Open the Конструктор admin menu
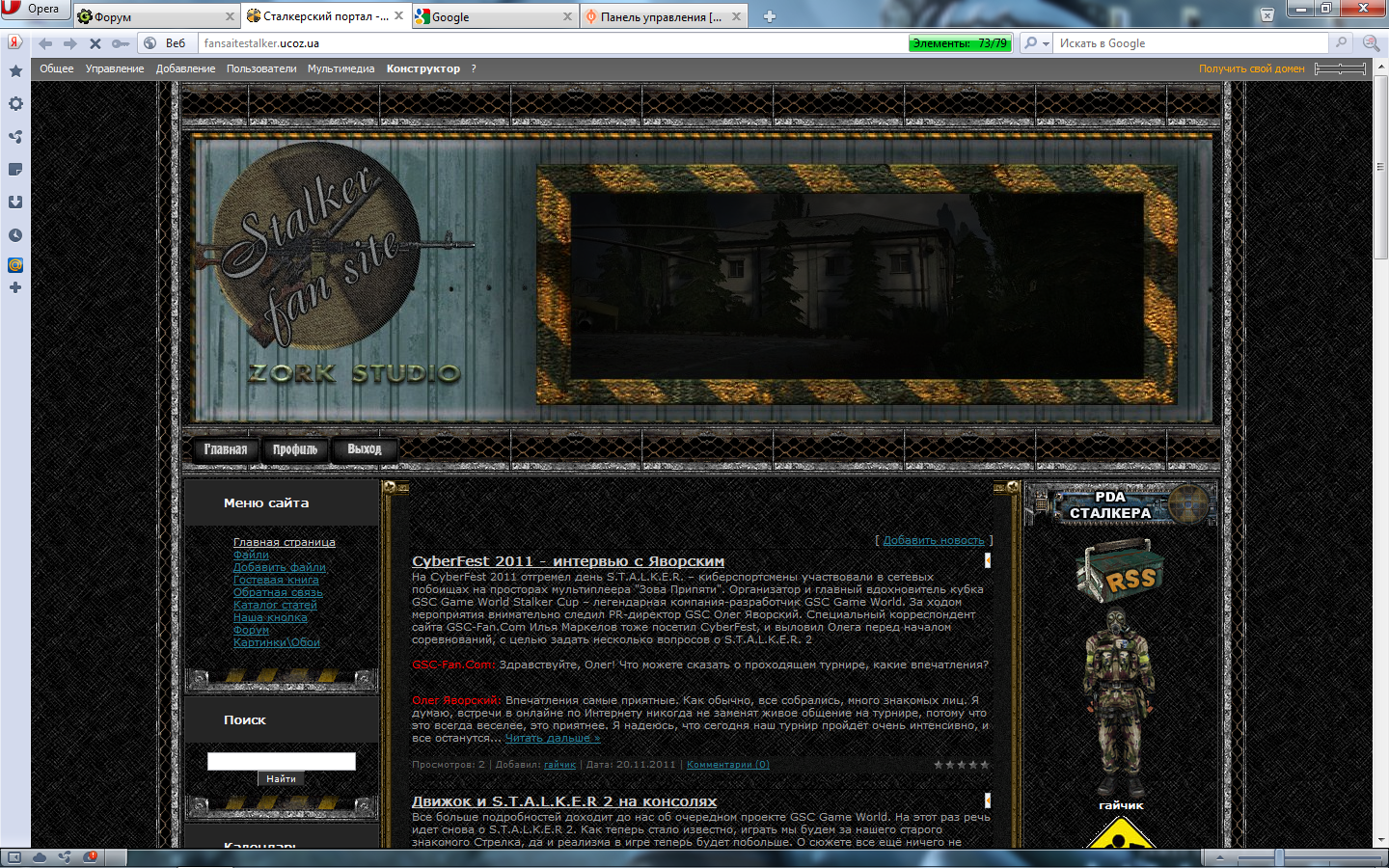Viewport: 1389px width, 868px height. coord(423,68)
